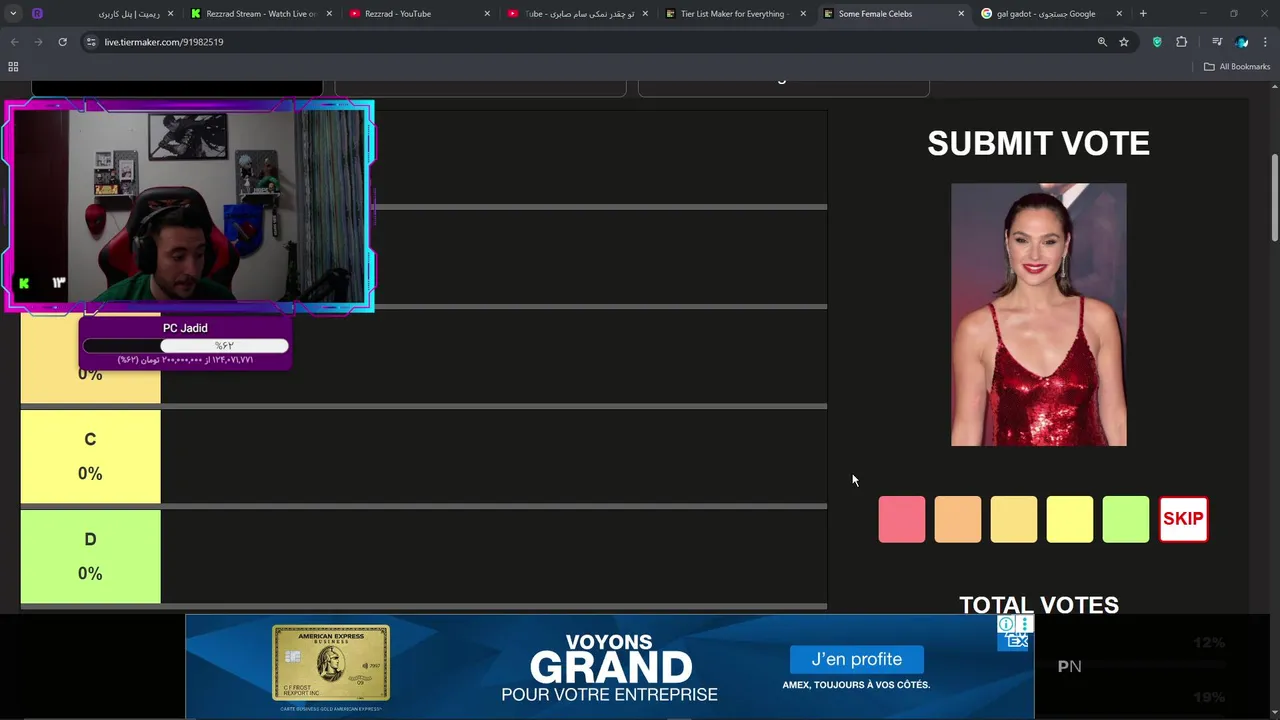Click the page vertical scrollbar

click(x=1274, y=196)
